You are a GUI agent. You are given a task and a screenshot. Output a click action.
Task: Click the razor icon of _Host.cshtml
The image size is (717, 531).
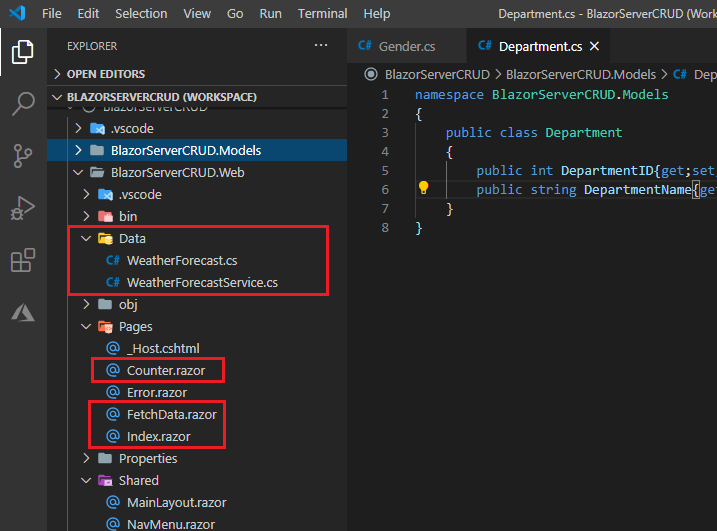113,348
